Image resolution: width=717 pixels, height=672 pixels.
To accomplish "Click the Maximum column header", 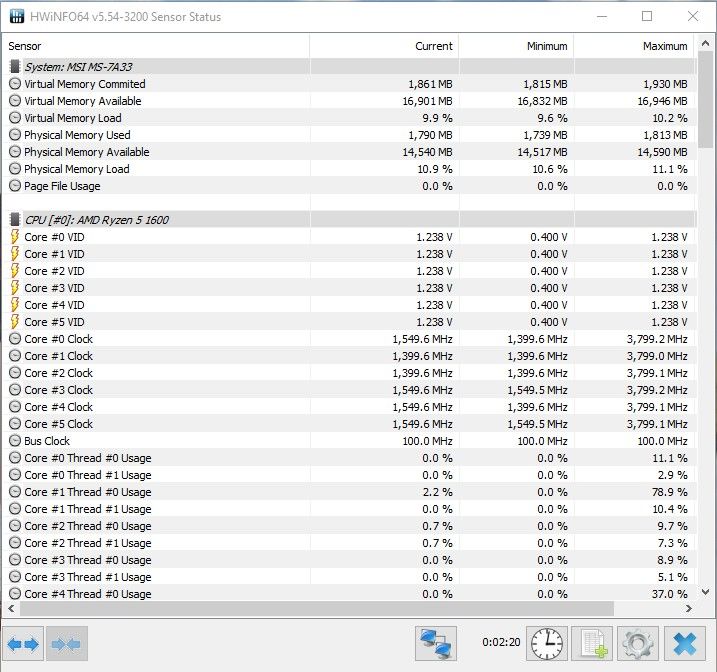I will pos(634,46).
